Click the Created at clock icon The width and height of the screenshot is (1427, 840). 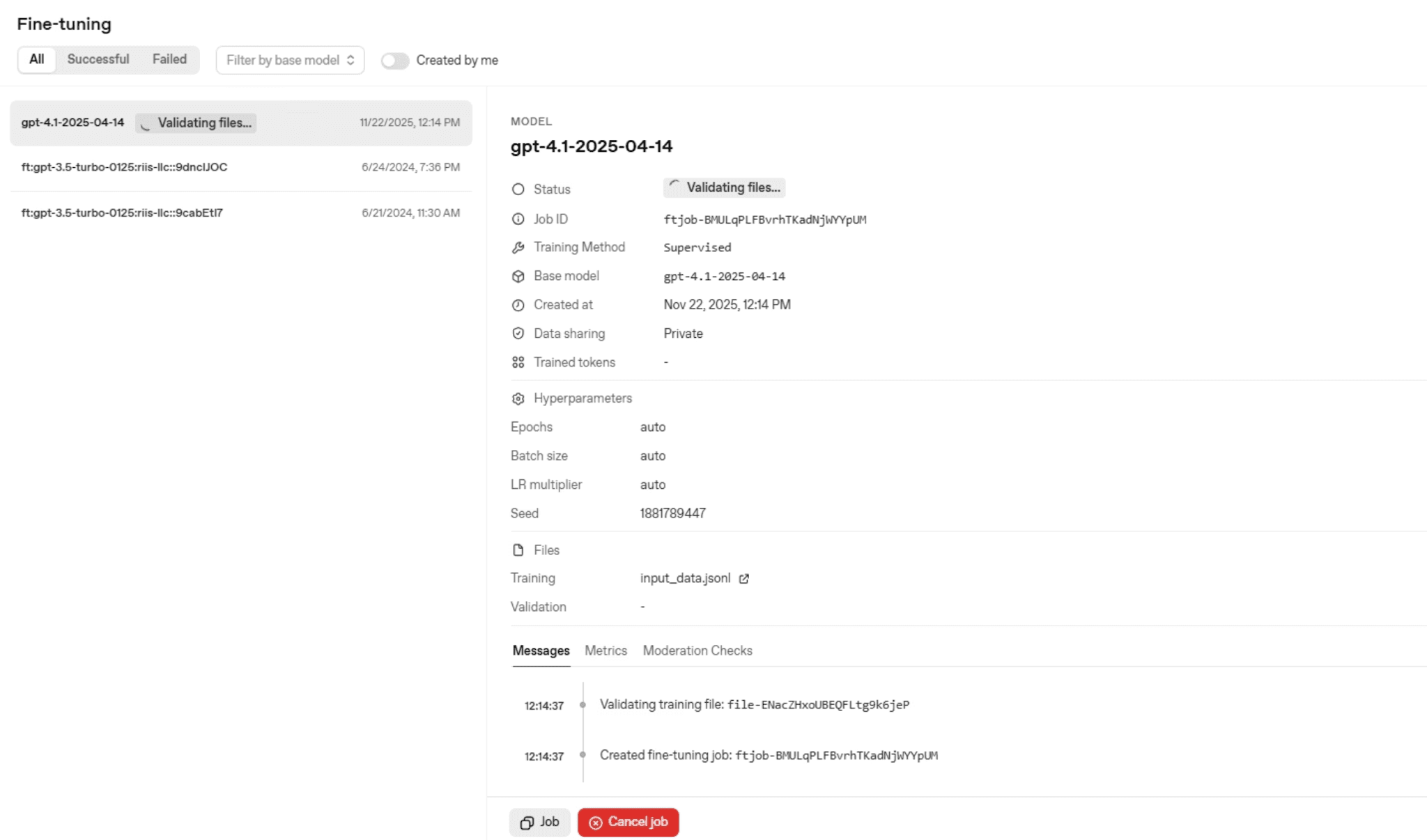518,305
